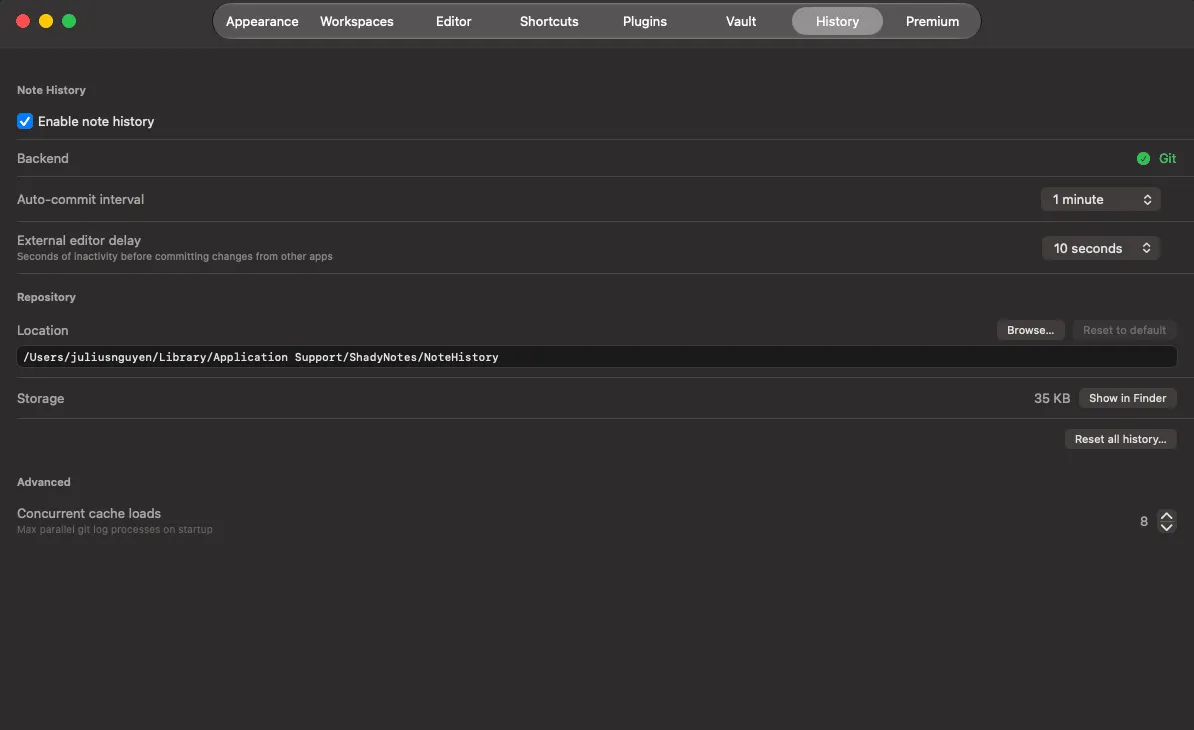Open the Plugins tab

click(644, 21)
